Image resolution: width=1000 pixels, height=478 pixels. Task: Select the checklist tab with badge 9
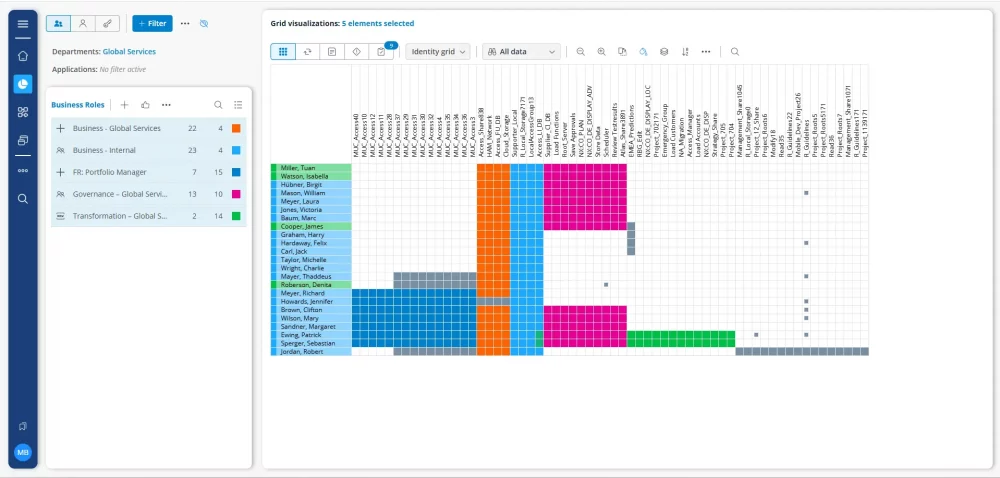381,51
